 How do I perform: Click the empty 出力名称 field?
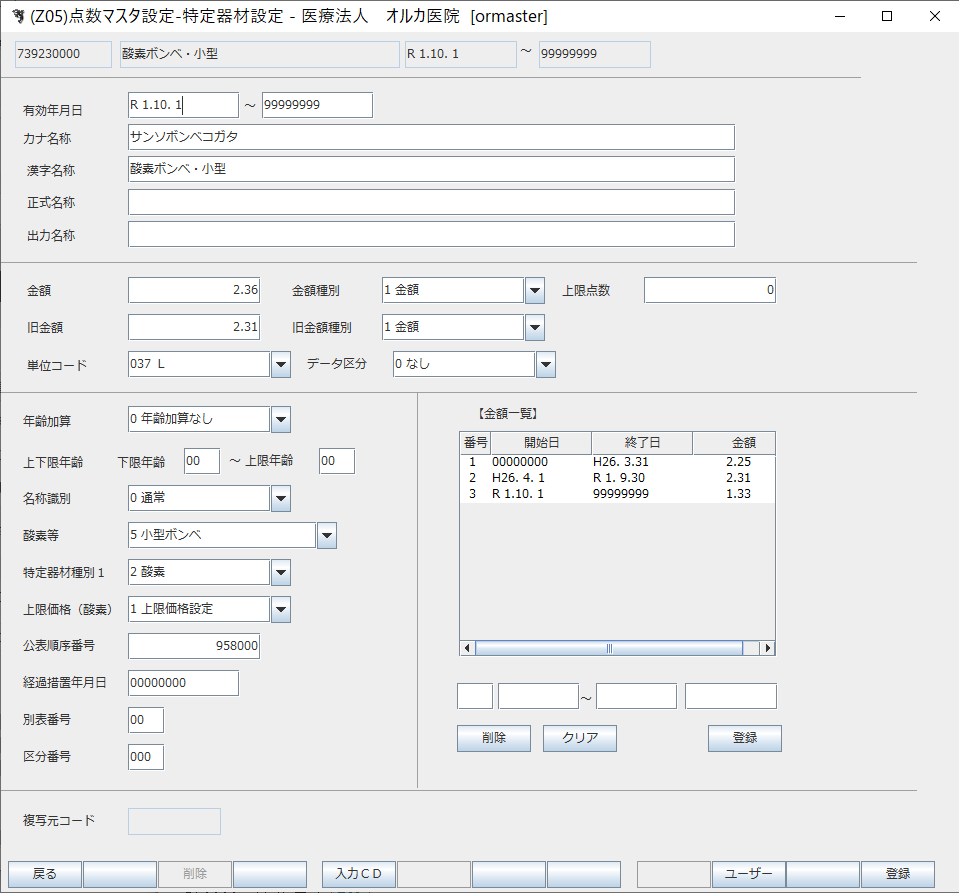point(431,234)
